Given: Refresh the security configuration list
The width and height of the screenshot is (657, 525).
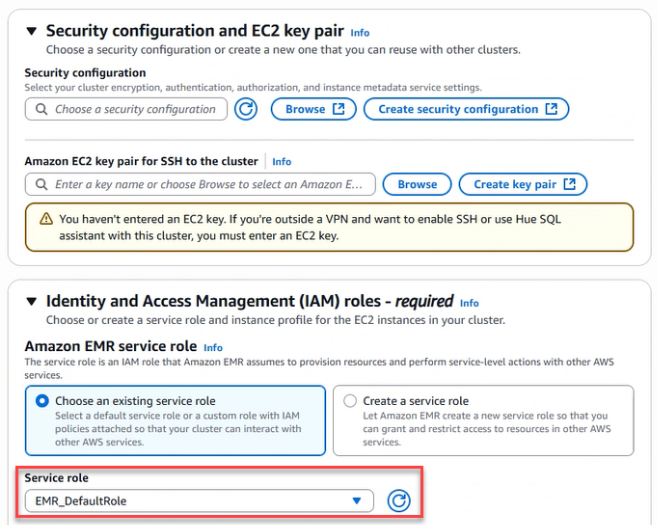Looking at the screenshot, I should pos(246,109).
